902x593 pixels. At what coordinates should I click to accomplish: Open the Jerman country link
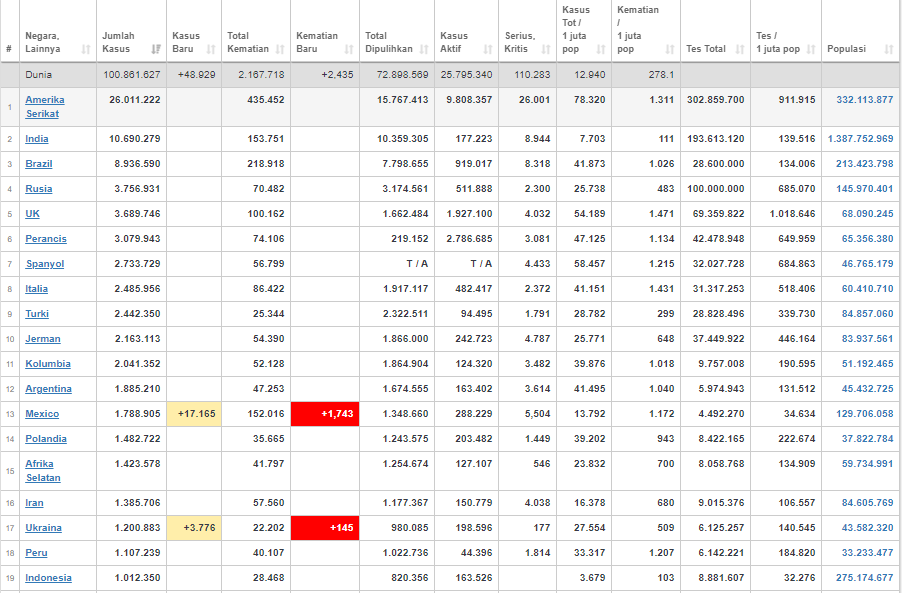(x=43, y=339)
